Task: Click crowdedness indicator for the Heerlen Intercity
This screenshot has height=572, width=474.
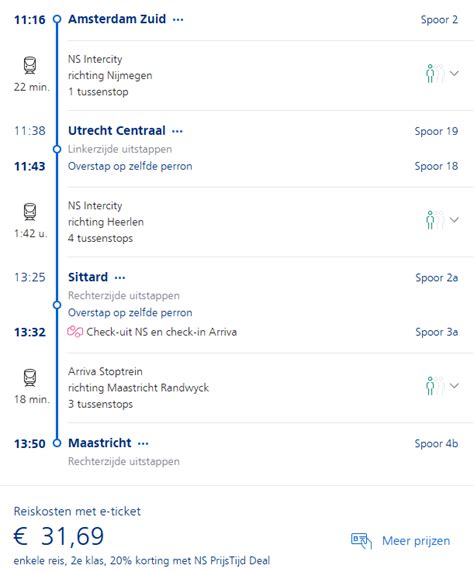Action: click(435, 220)
